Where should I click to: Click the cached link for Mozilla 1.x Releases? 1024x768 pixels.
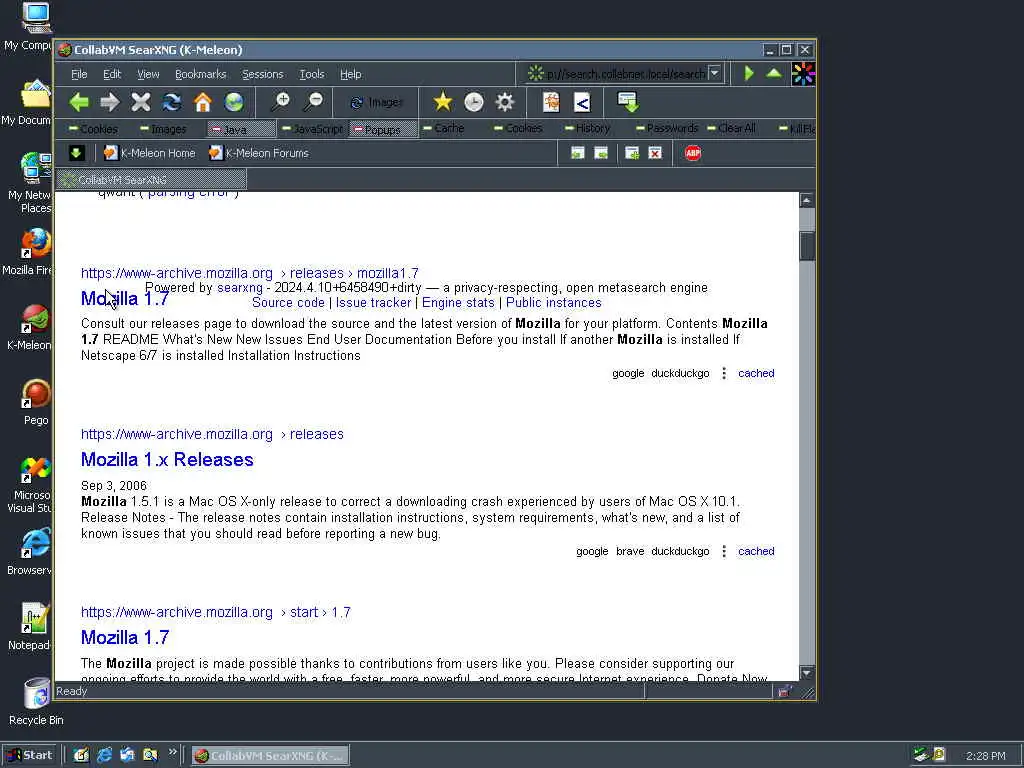756,551
